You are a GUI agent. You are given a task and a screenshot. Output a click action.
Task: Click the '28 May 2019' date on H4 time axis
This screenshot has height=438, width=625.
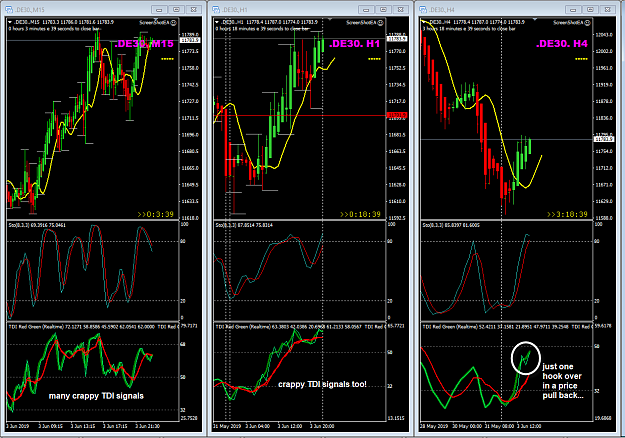(433, 426)
